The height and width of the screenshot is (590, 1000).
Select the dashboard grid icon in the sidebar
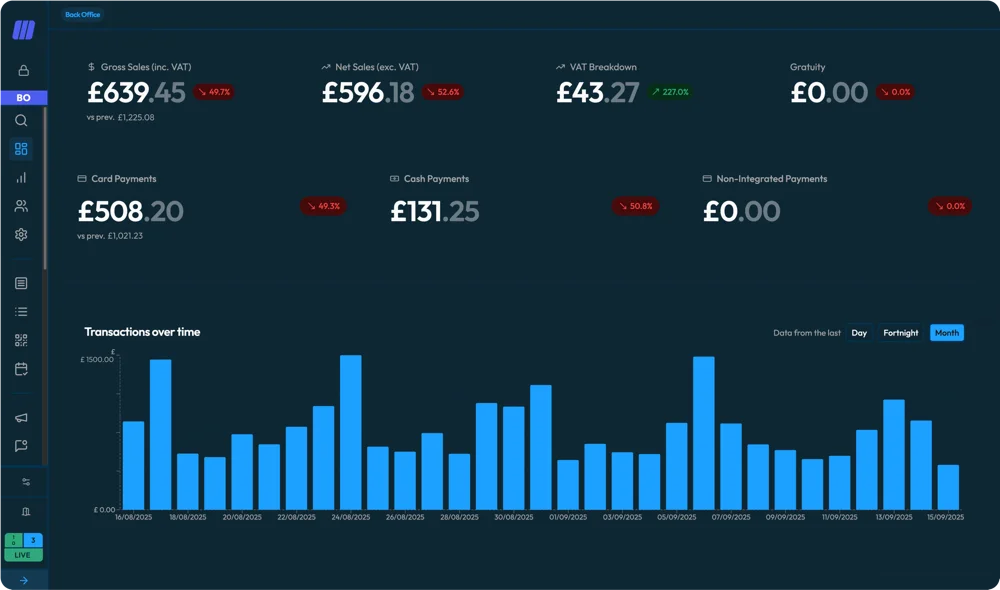pyautogui.click(x=22, y=148)
